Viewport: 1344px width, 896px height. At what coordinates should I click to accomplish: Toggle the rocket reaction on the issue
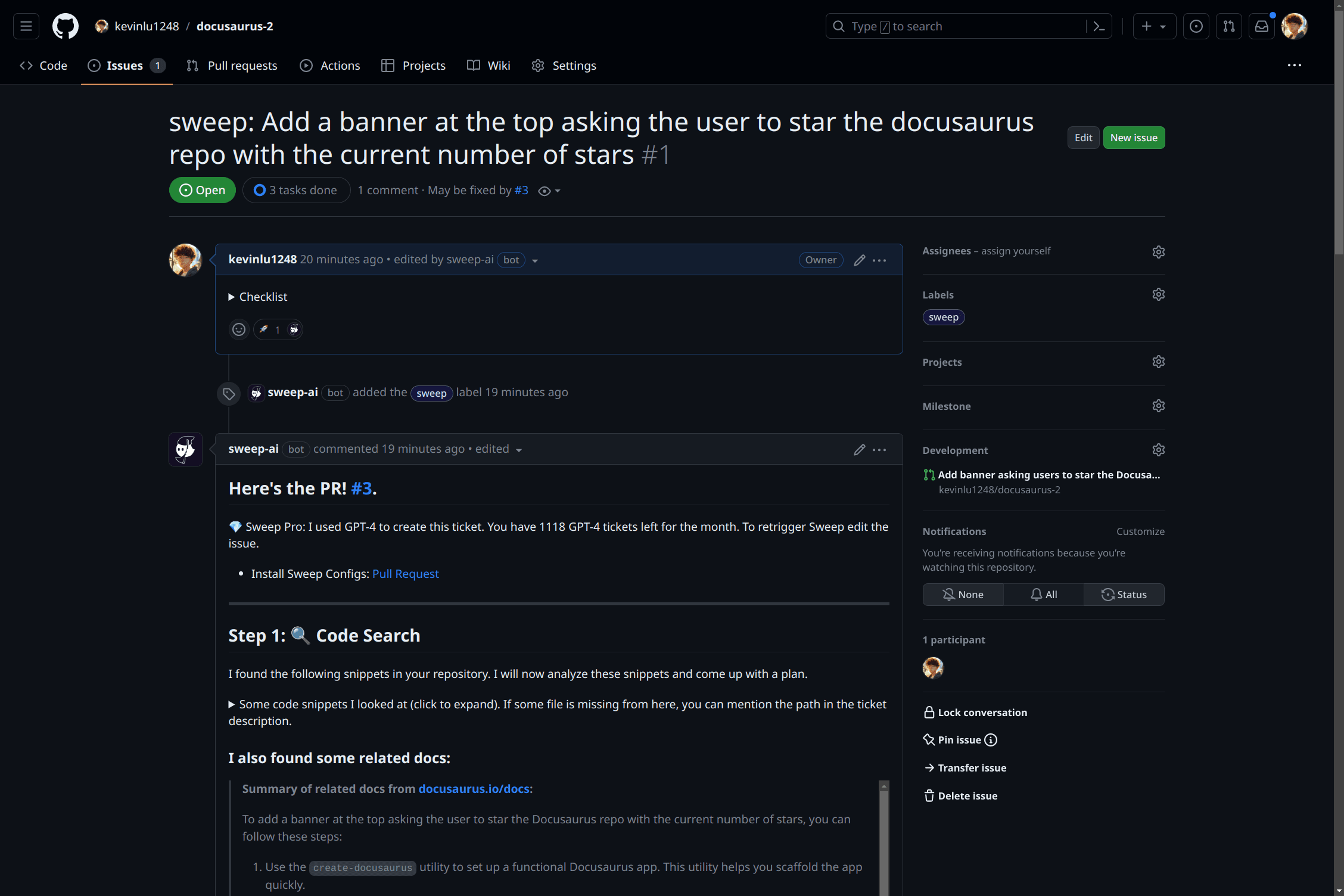[278, 329]
